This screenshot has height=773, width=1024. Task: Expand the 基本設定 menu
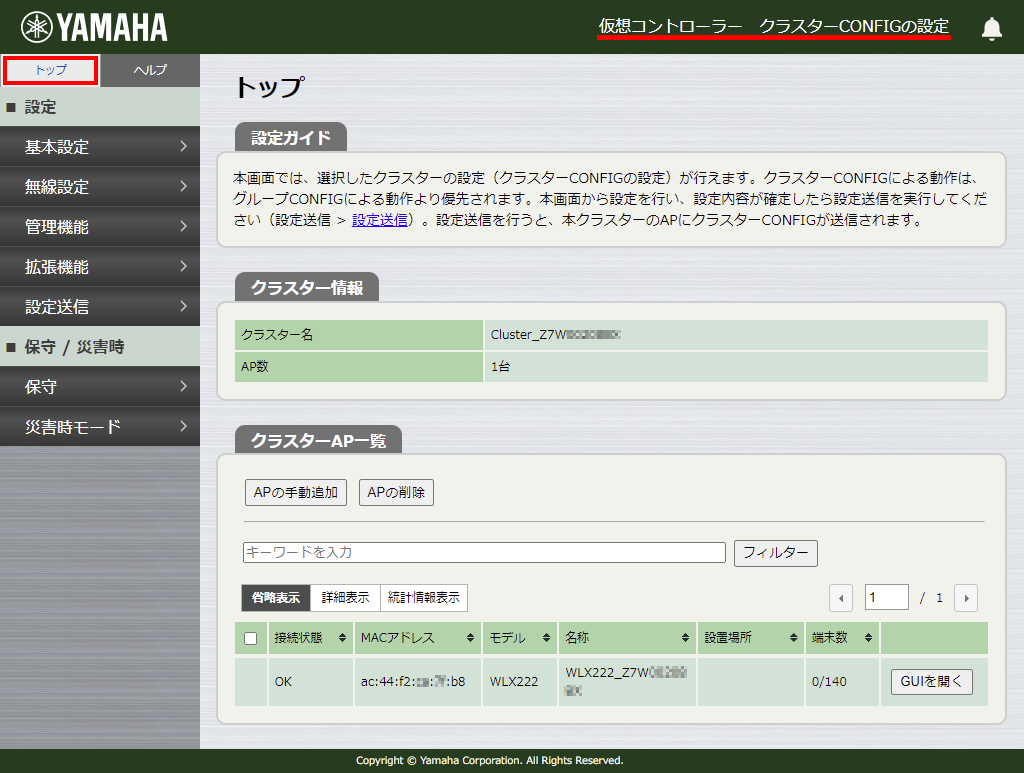tap(100, 147)
